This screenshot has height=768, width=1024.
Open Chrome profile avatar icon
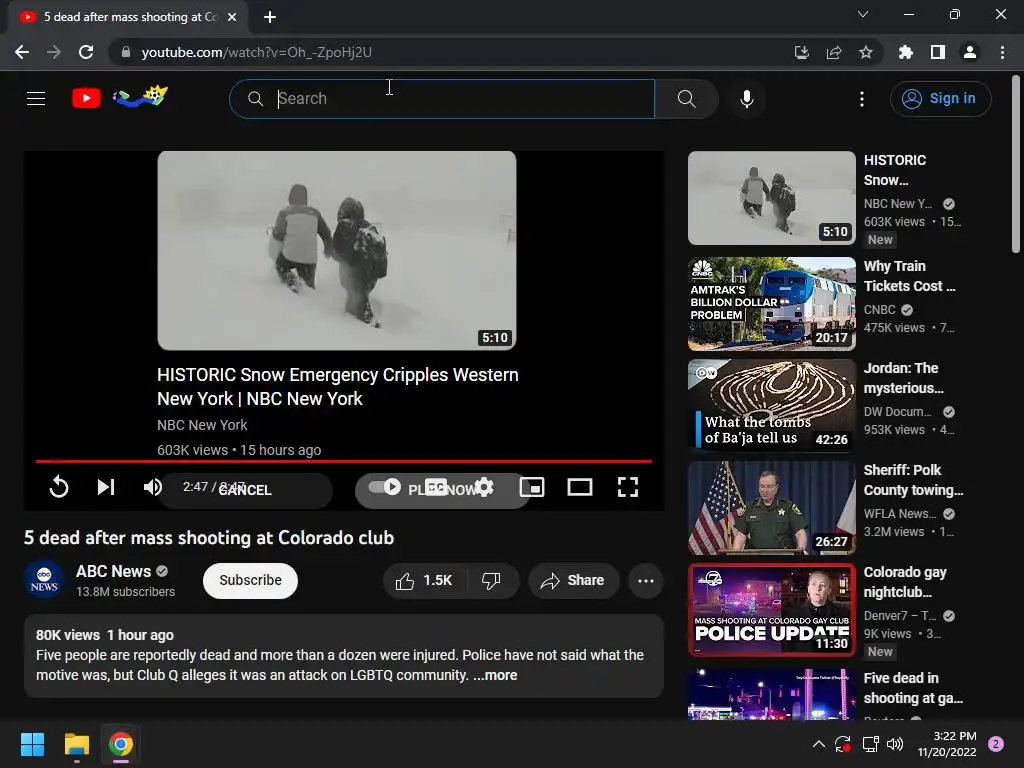(970, 52)
